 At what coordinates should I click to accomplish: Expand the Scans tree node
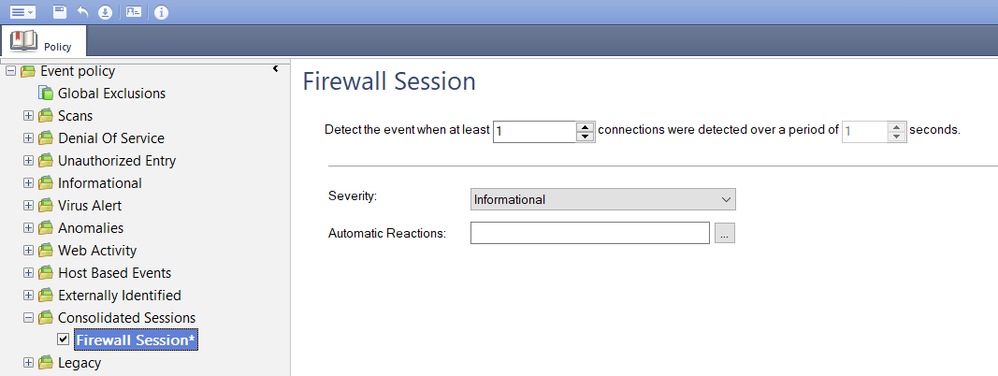[28, 116]
